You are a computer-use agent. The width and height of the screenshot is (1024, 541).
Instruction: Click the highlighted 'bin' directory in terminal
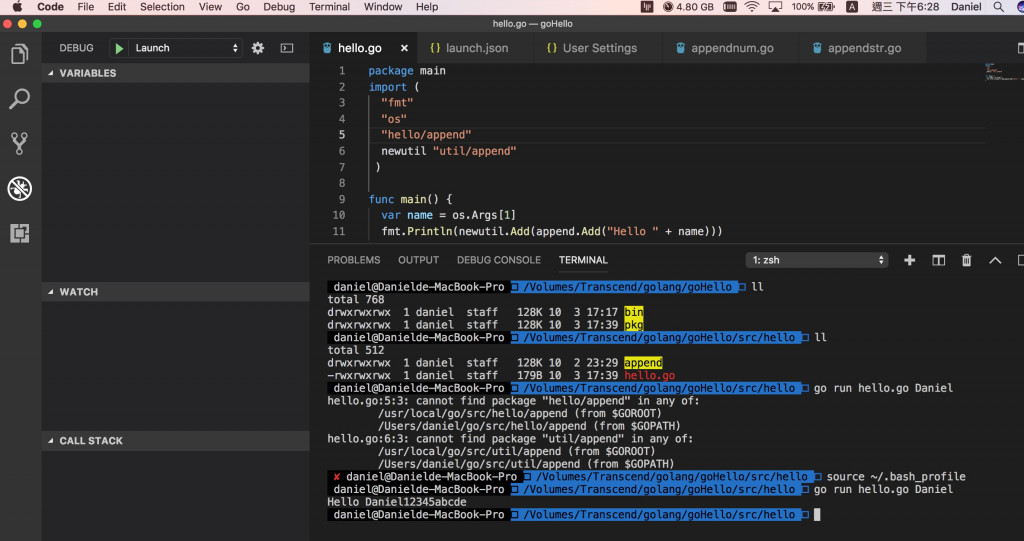coord(633,312)
